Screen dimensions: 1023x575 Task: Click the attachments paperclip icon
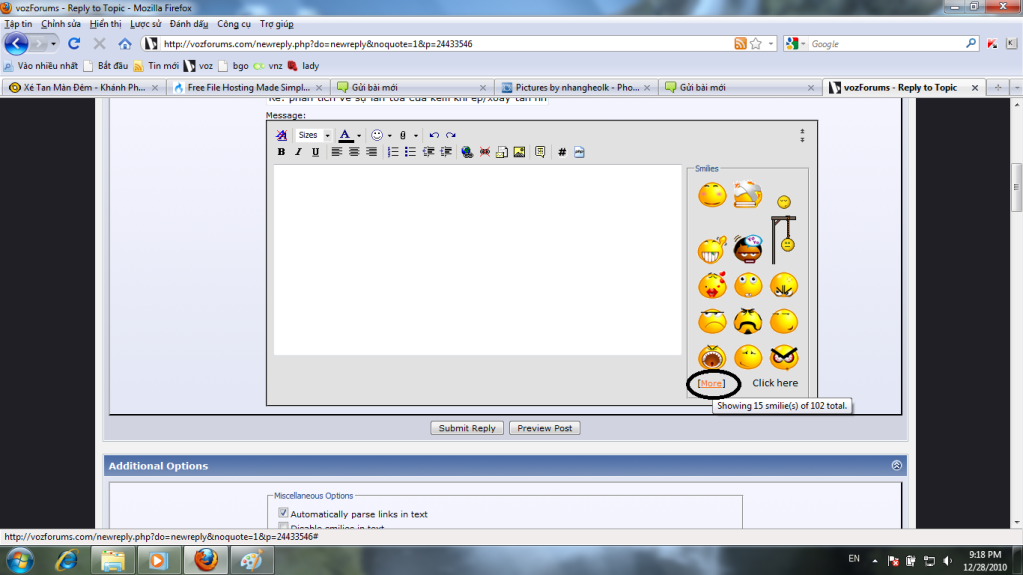(403, 135)
